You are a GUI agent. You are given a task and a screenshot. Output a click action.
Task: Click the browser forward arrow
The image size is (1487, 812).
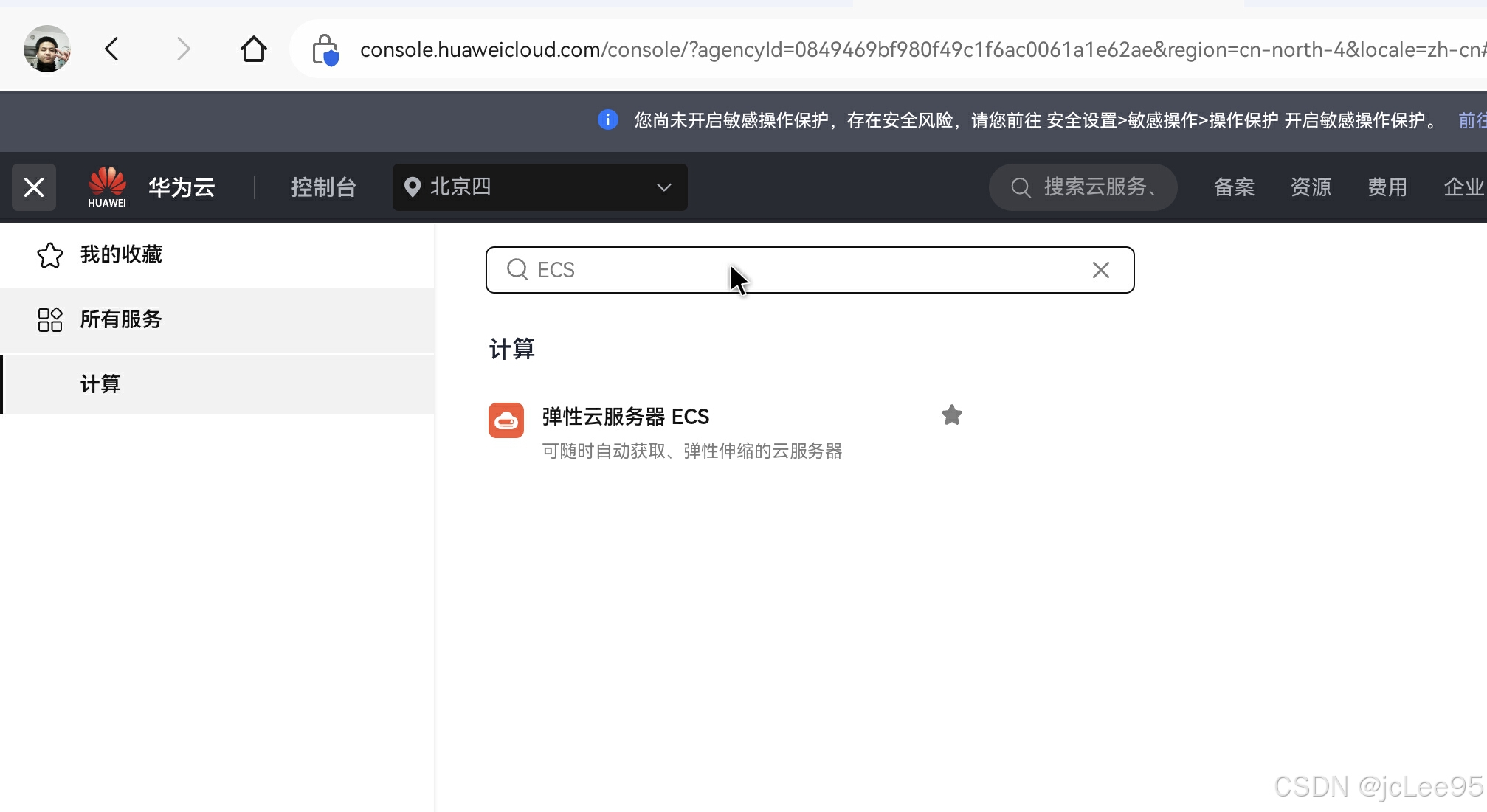click(183, 49)
